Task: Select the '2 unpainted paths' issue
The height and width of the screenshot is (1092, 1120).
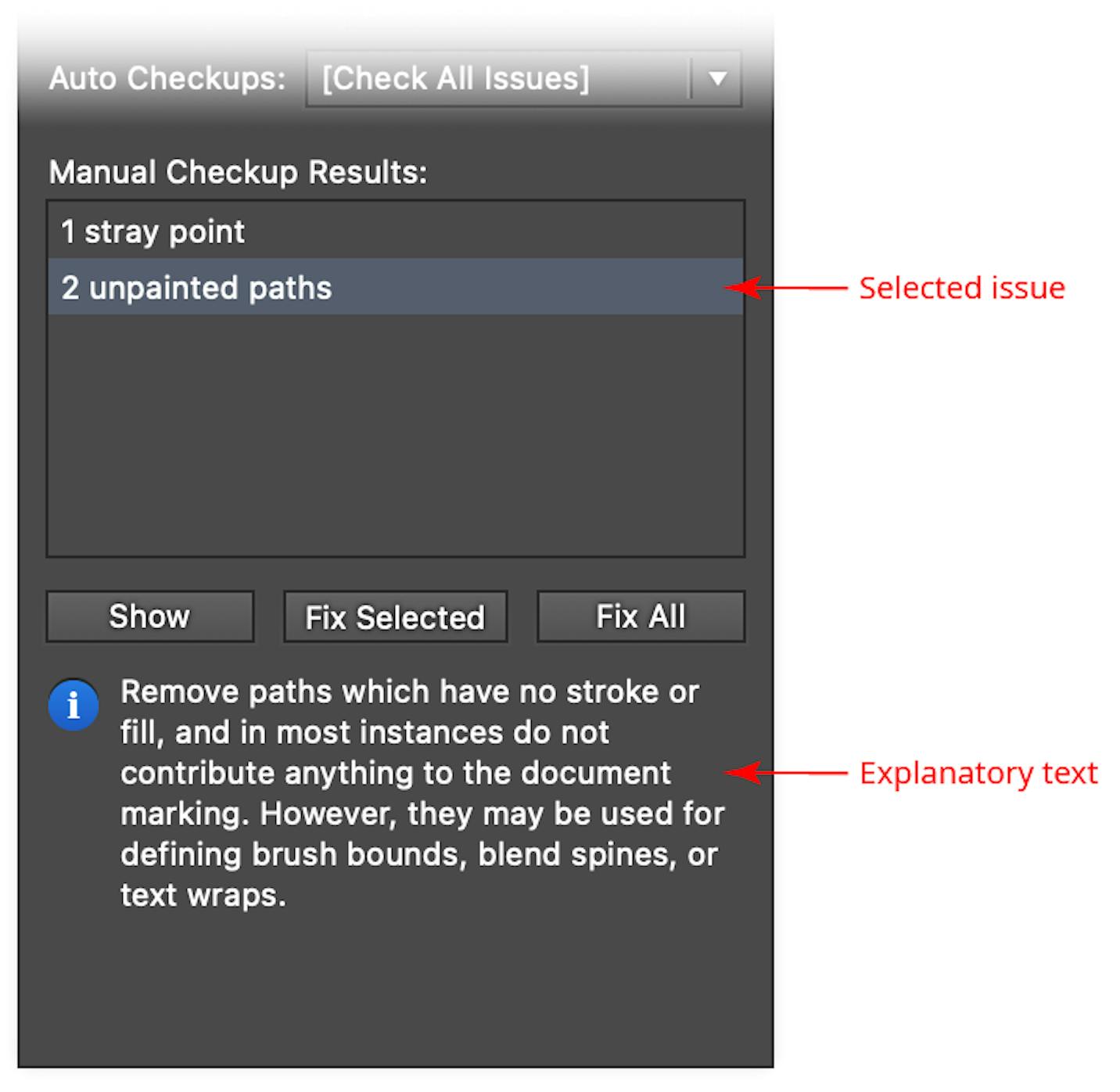Action: pyautogui.click(x=313, y=287)
